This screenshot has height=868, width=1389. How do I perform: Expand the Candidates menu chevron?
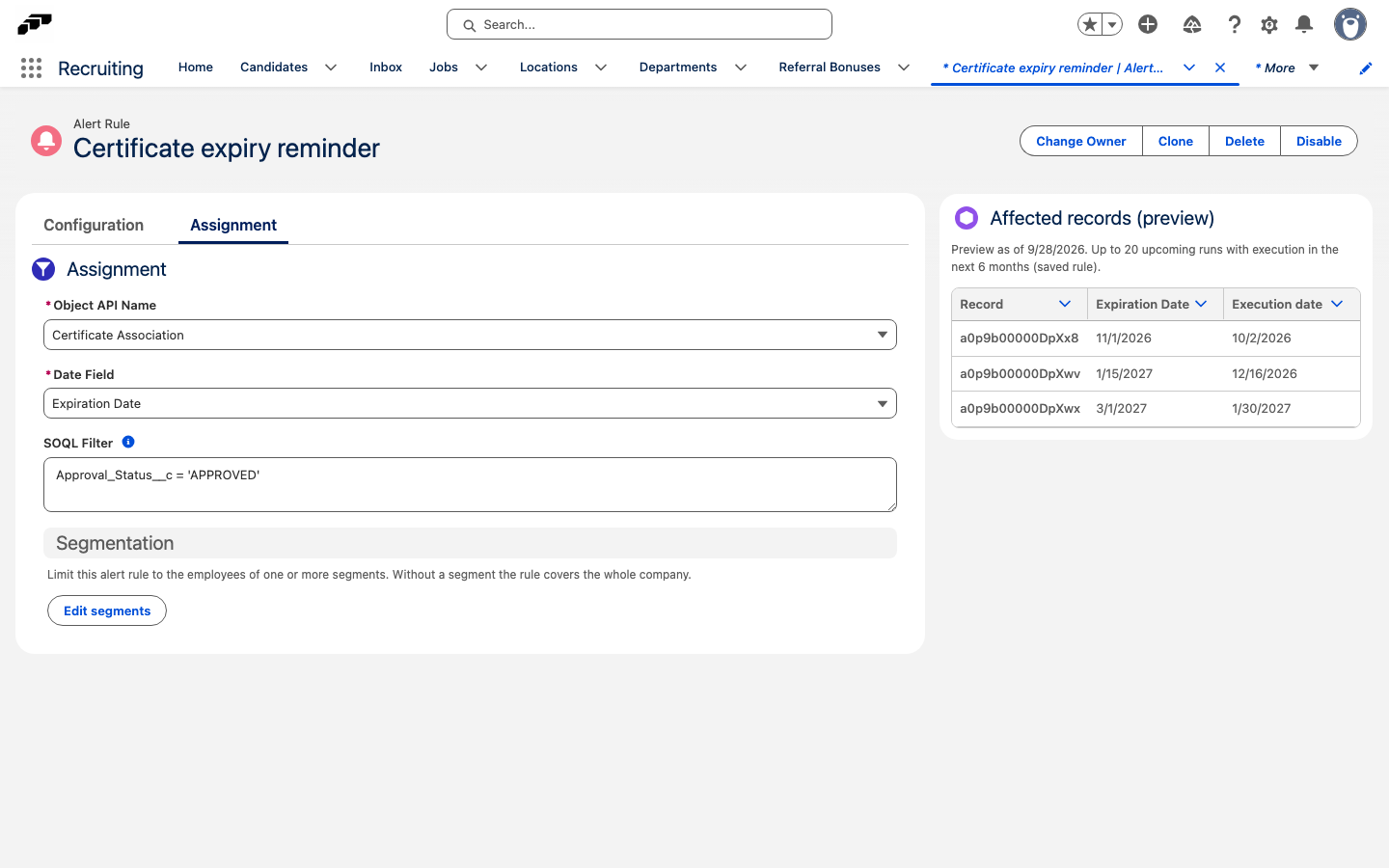click(331, 68)
